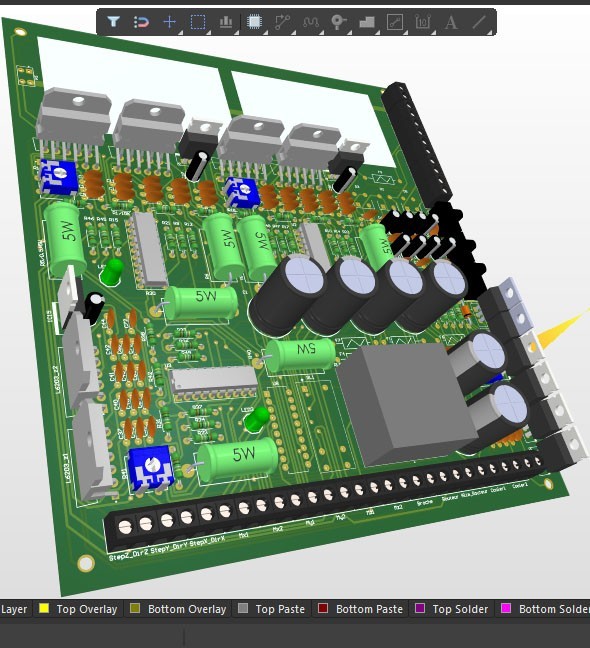The height and width of the screenshot is (648, 590).
Task: Select the Interactive Length Tuning tool
Action: (x=310, y=22)
